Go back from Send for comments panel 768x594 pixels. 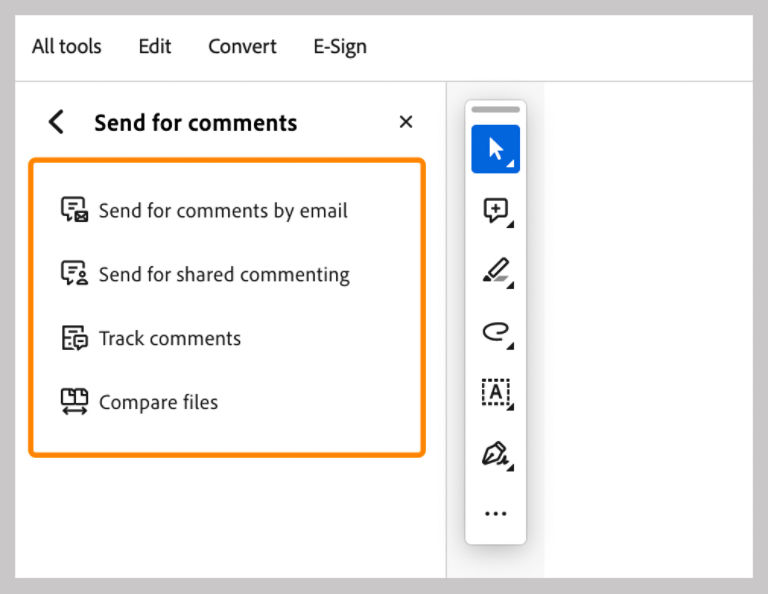(x=56, y=122)
